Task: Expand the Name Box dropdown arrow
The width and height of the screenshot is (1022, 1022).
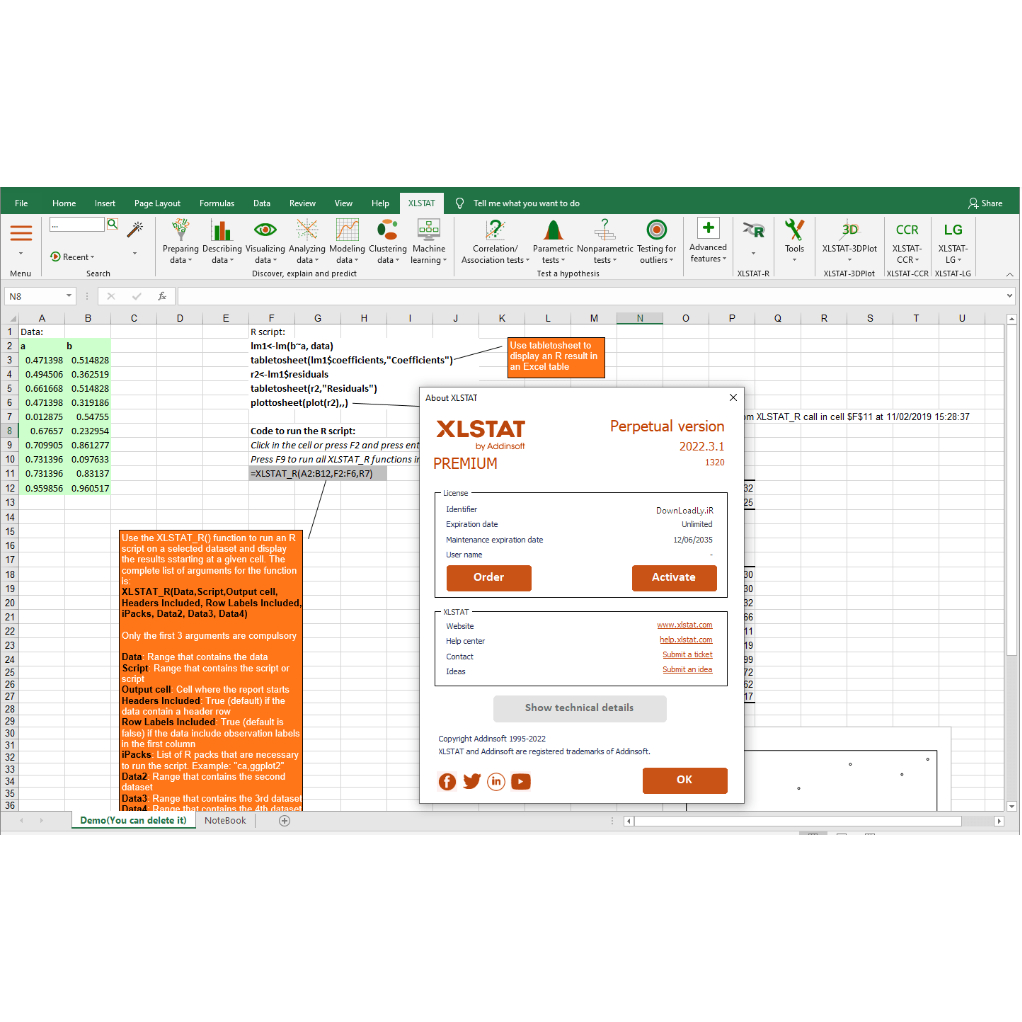Action: pos(68,296)
